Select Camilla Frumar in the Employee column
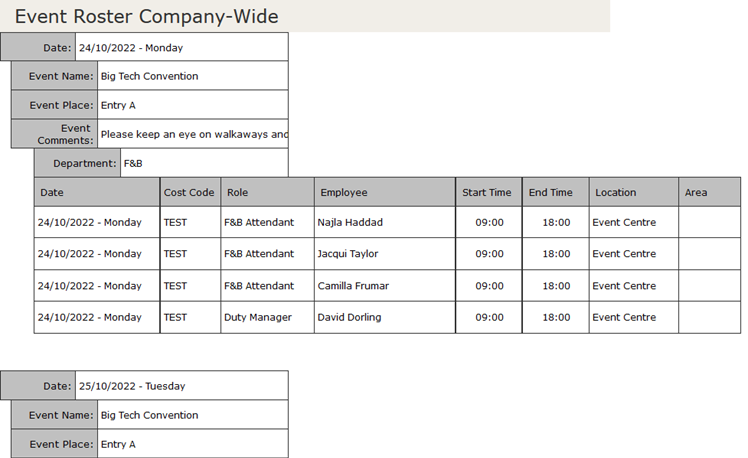 coord(353,286)
